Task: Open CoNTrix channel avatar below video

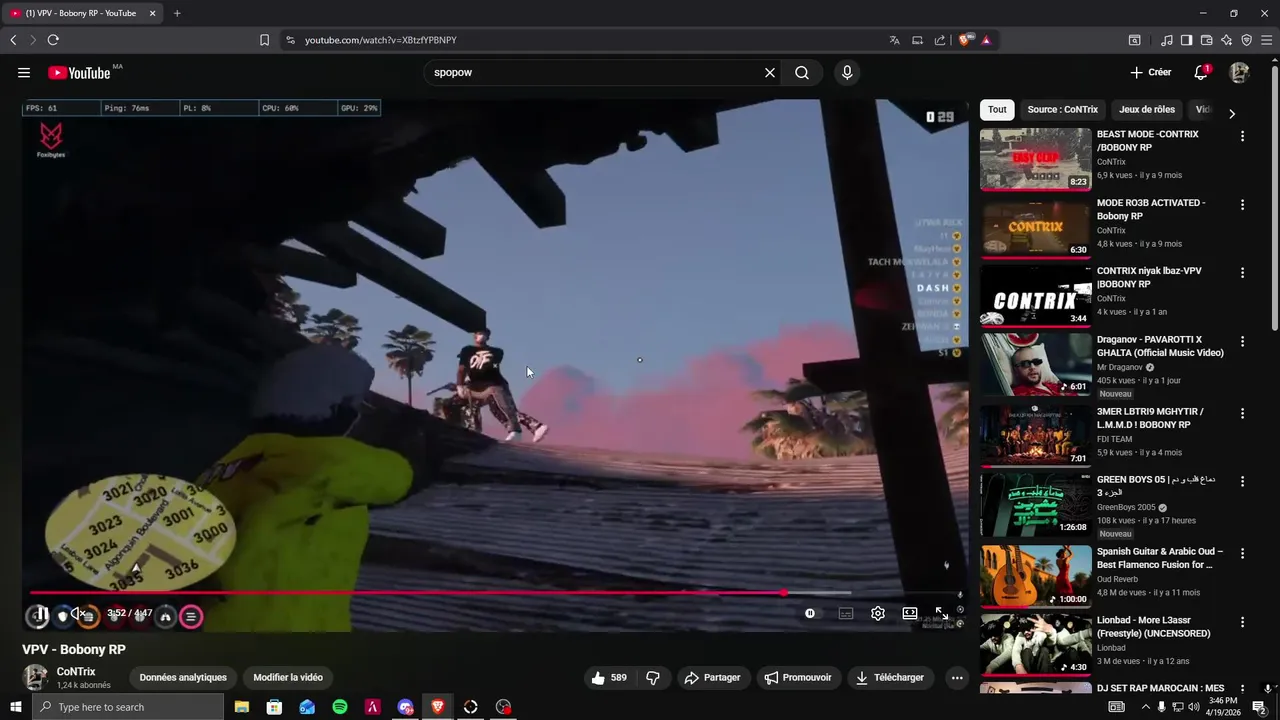Action: coord(35,677)
